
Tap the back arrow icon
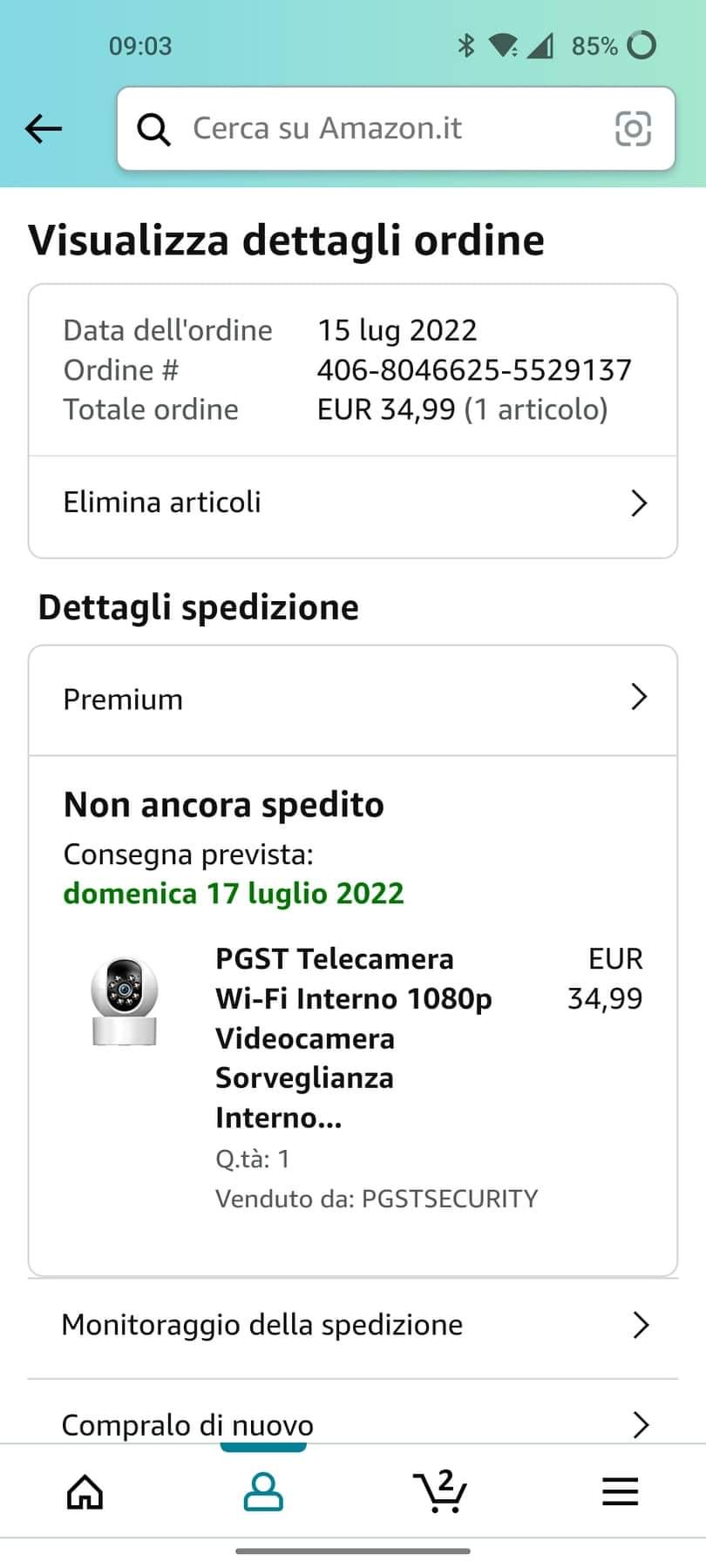[44, 129]
